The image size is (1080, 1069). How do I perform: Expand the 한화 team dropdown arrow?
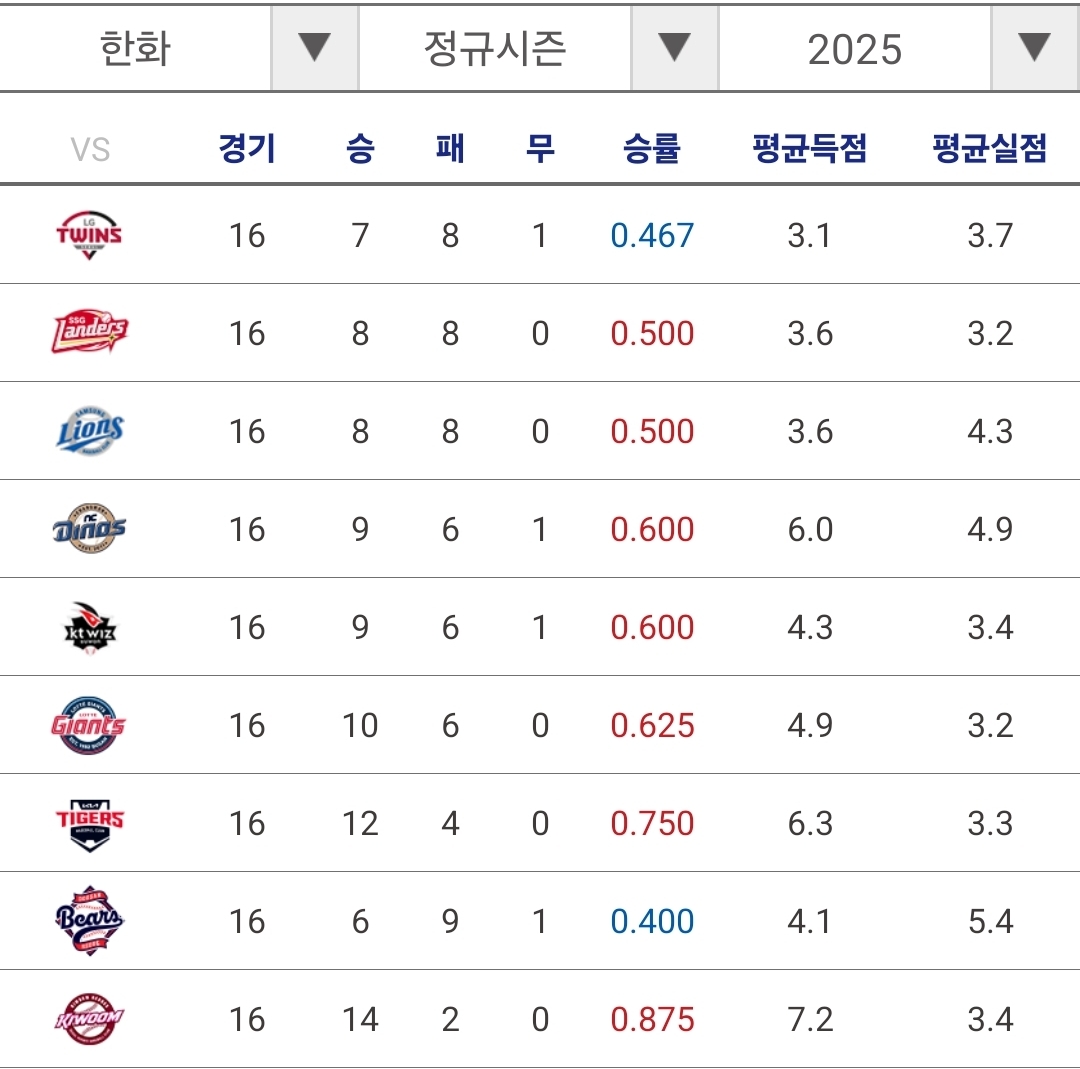click(314, 48)
